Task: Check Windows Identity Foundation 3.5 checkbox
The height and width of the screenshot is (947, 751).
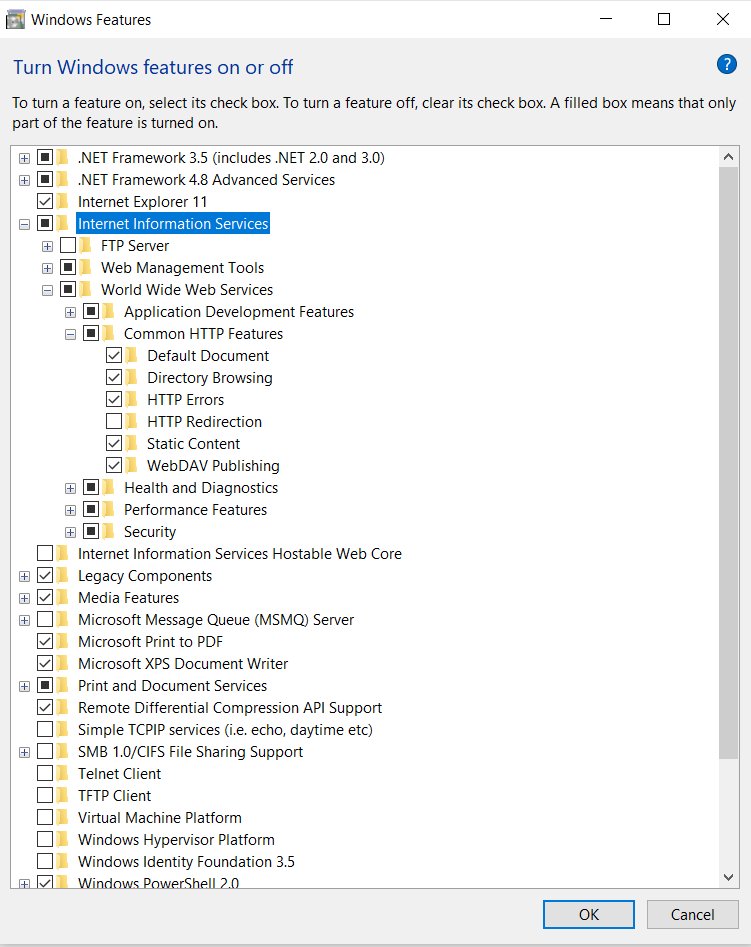Action: pos(45,861)
